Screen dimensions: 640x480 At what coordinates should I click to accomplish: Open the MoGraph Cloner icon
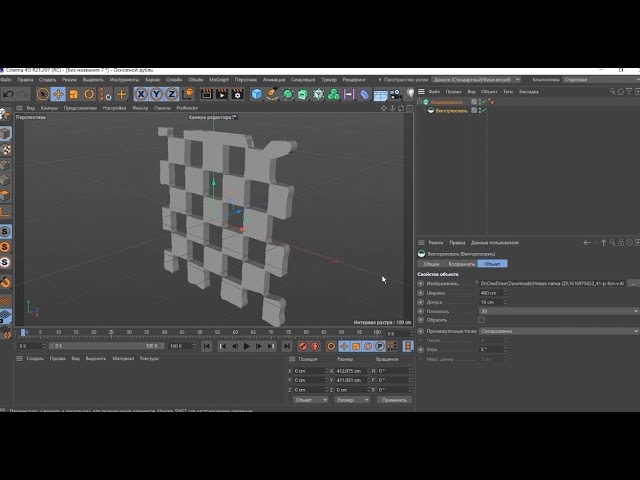pyautogui.click(x=334, y=94)
